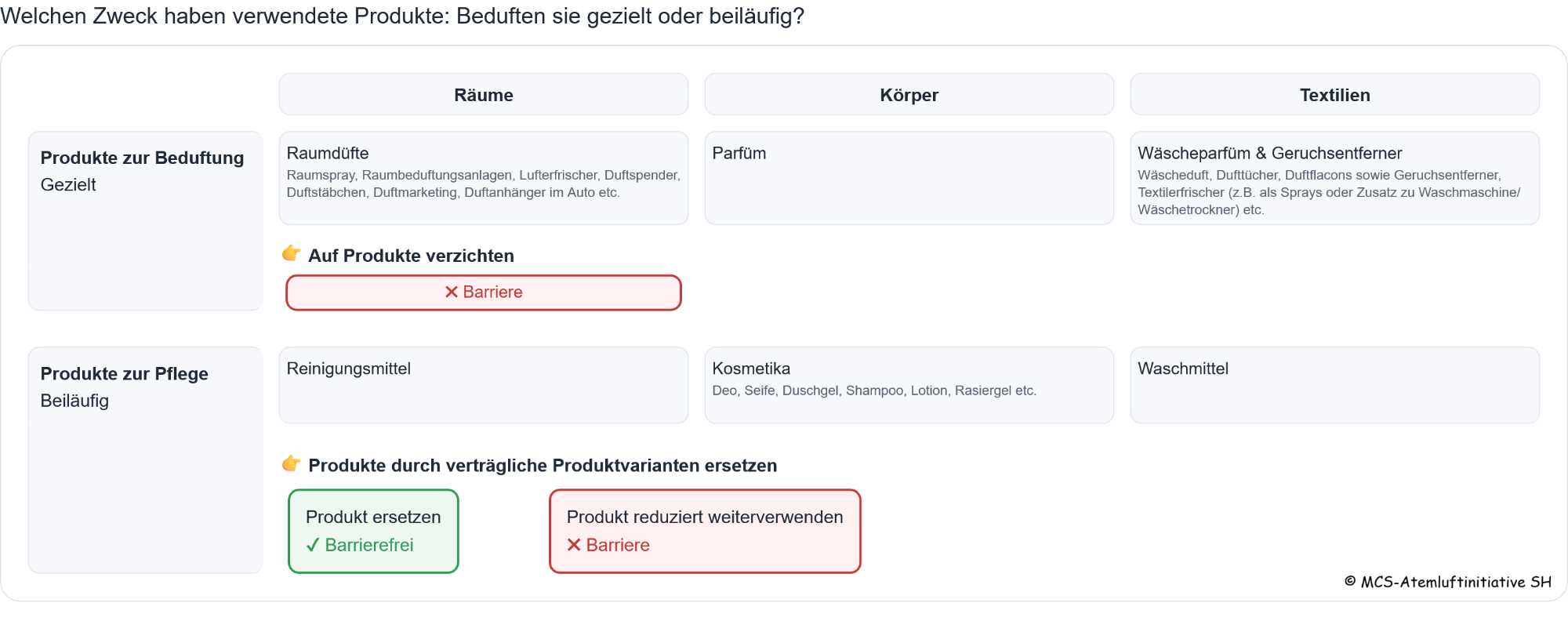Click the MCS-Atemluftinitiative SH copyright text
The width and height of the screenshot is (1568, 621).
pyautogui.click(x=1448, y=582)
